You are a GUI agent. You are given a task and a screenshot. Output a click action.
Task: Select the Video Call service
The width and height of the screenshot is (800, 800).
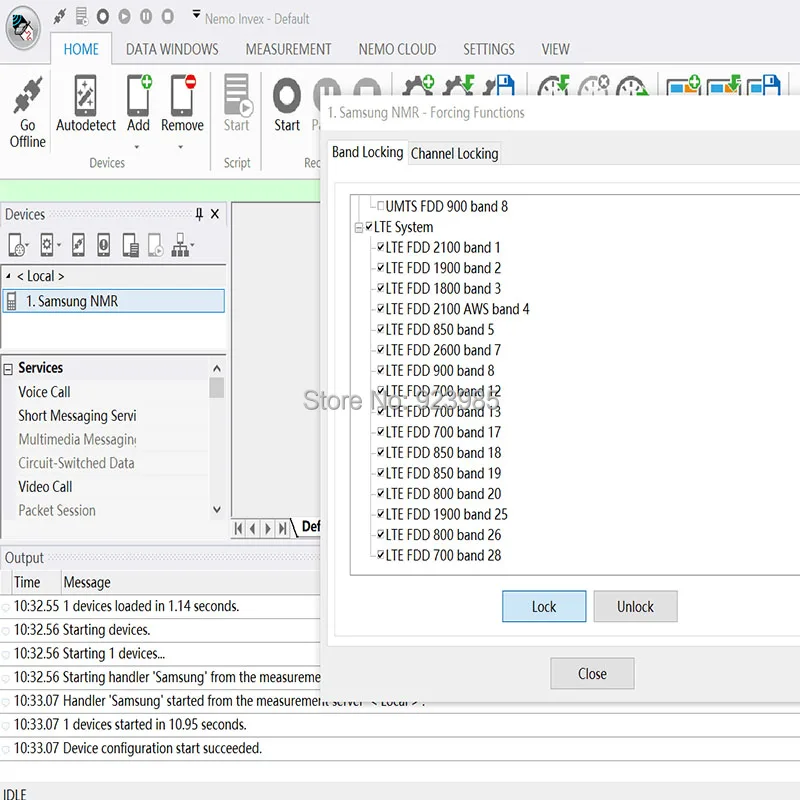pos(45,487)
